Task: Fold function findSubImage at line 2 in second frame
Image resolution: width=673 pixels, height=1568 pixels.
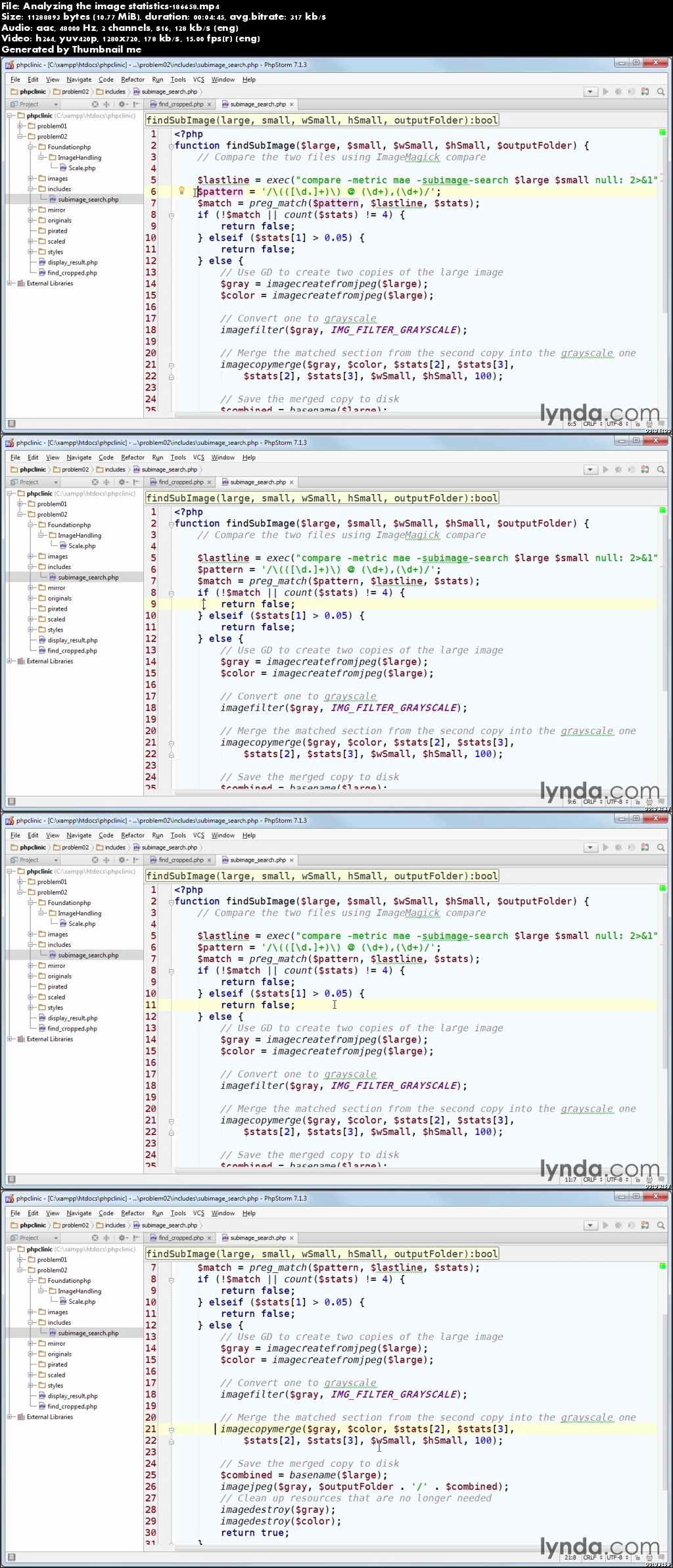Action: (171, 524)
